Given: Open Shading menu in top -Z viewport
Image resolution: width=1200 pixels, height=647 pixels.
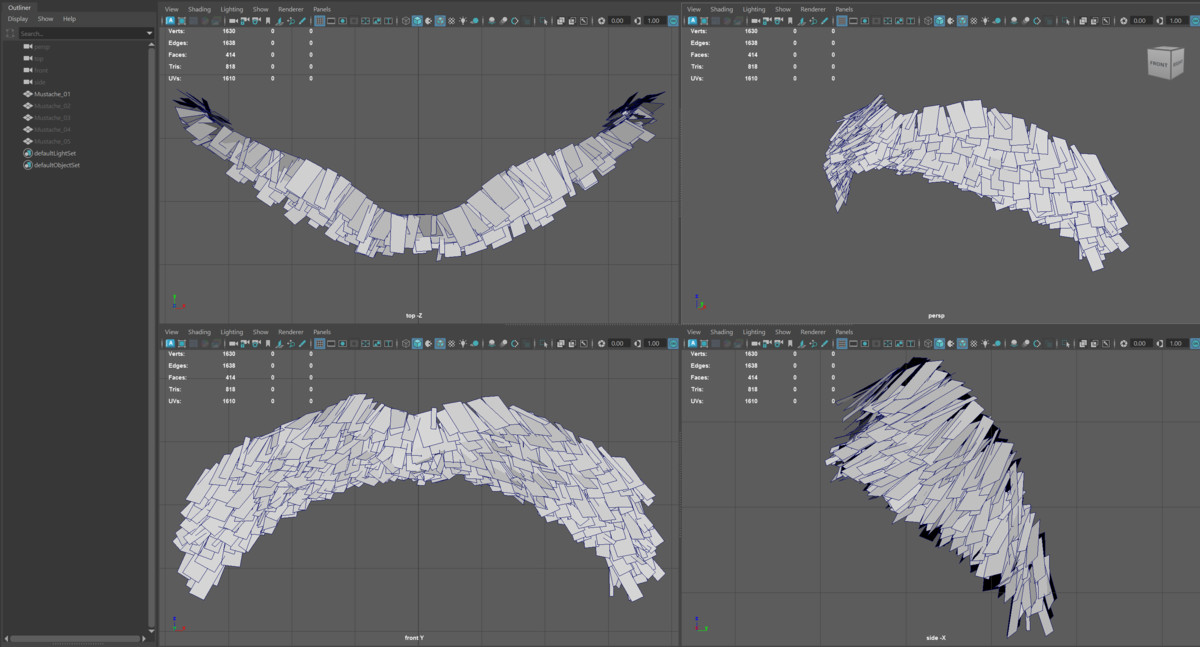Looking at the screenshot, I should tap(199, 9).
